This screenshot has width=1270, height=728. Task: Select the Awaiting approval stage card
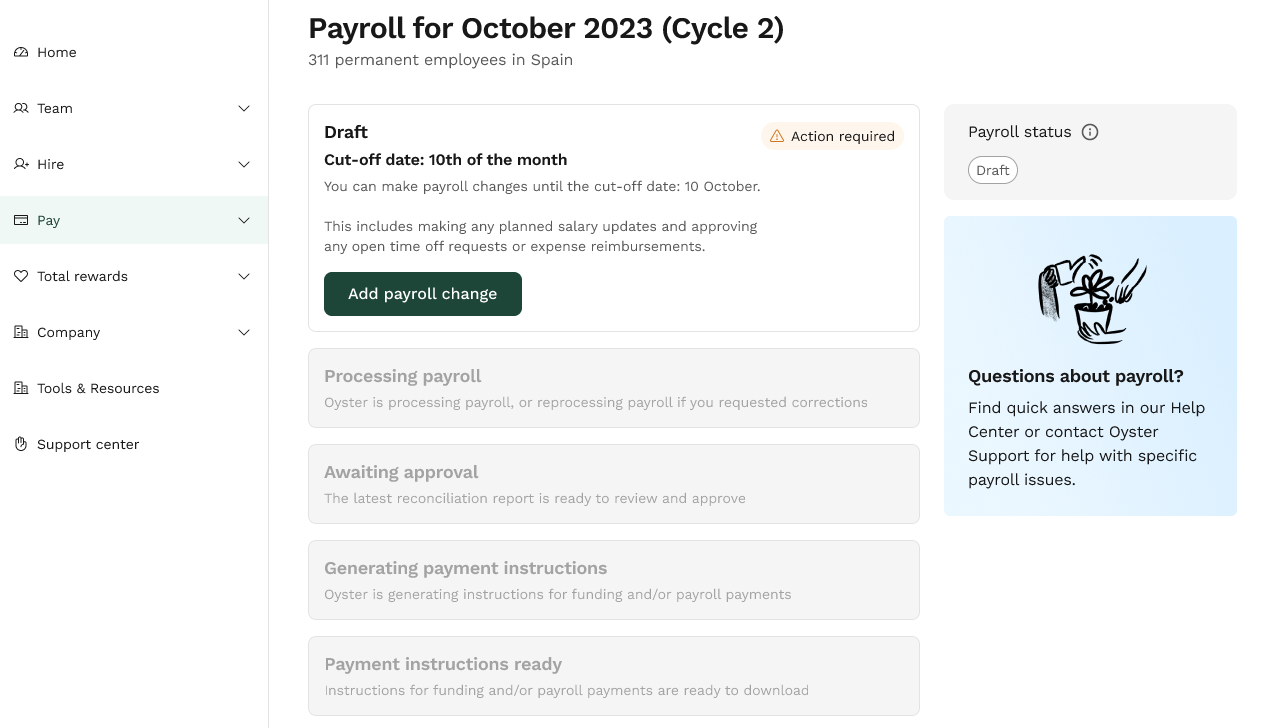[x=613, y=484]
